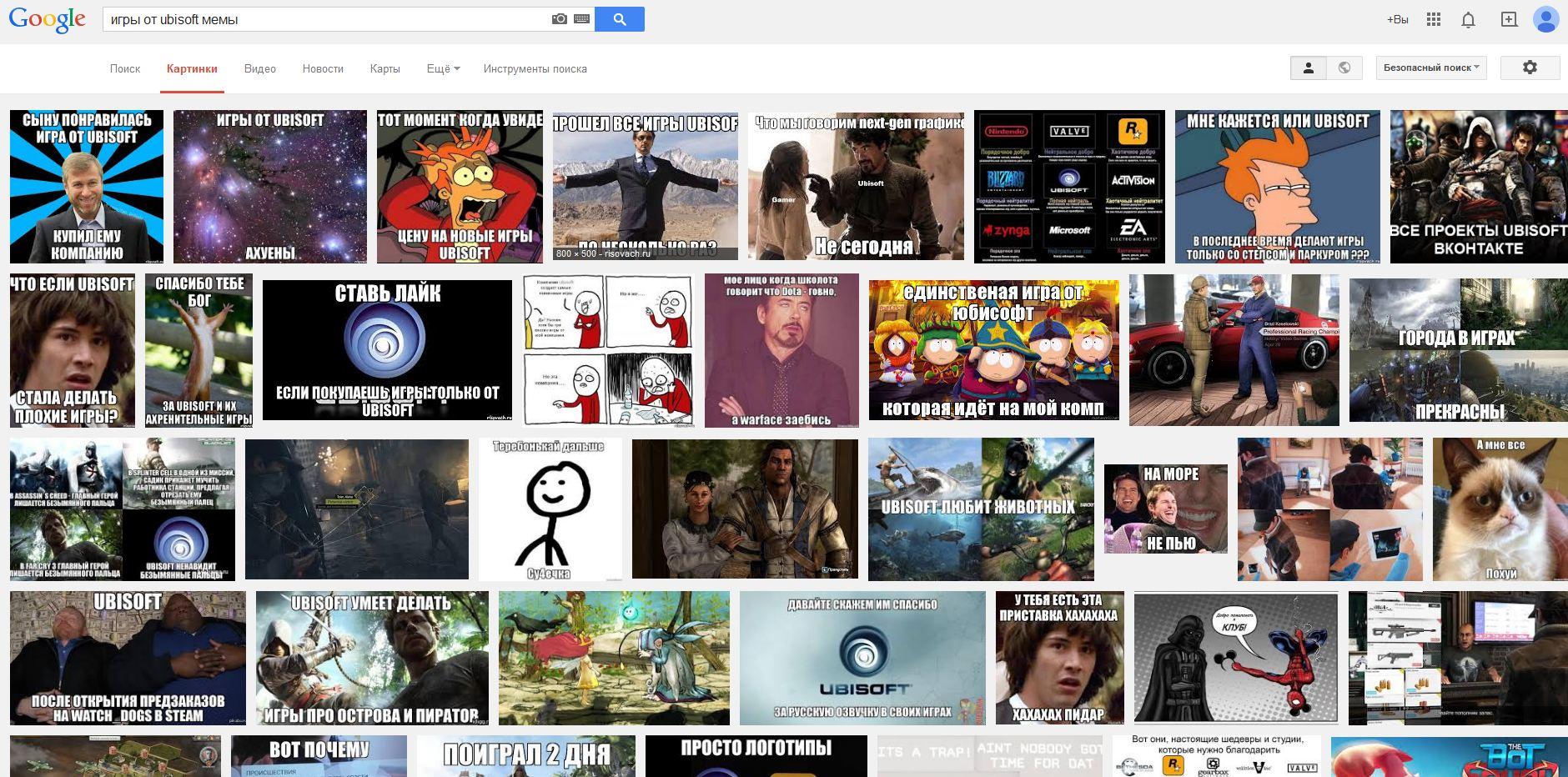Viewport: 1568px width, 777px height.
Task: Open the Теребонькай дальше stickman image
Action: pos(550,509)
